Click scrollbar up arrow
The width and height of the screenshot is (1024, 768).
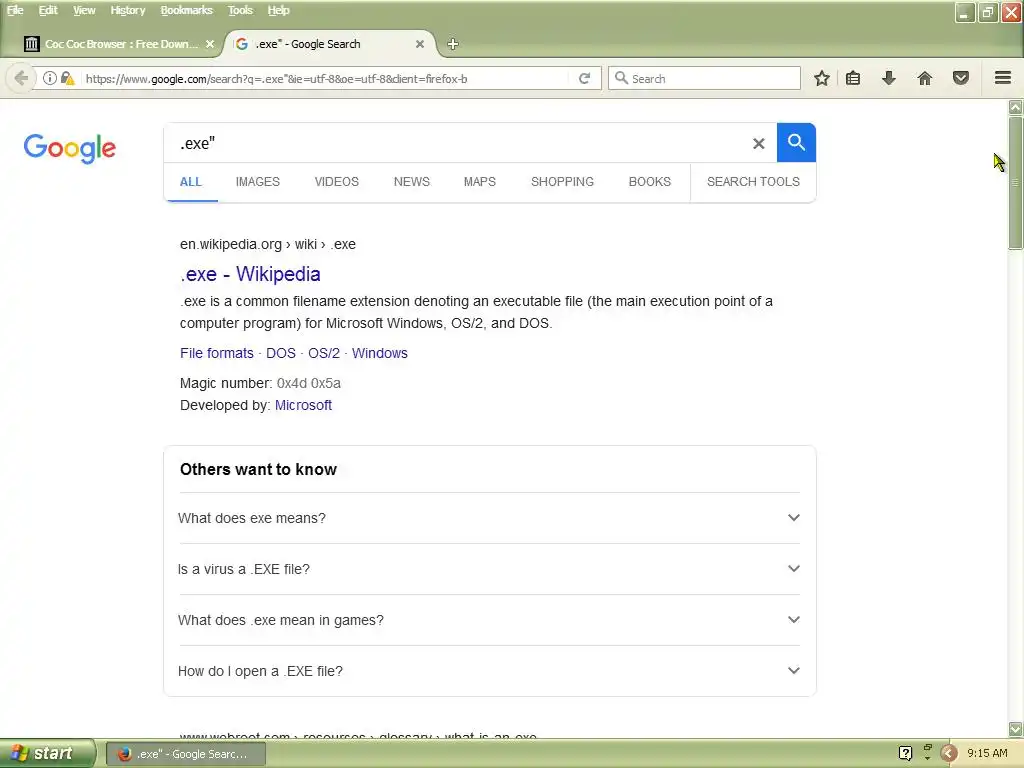pos(1016,106)
